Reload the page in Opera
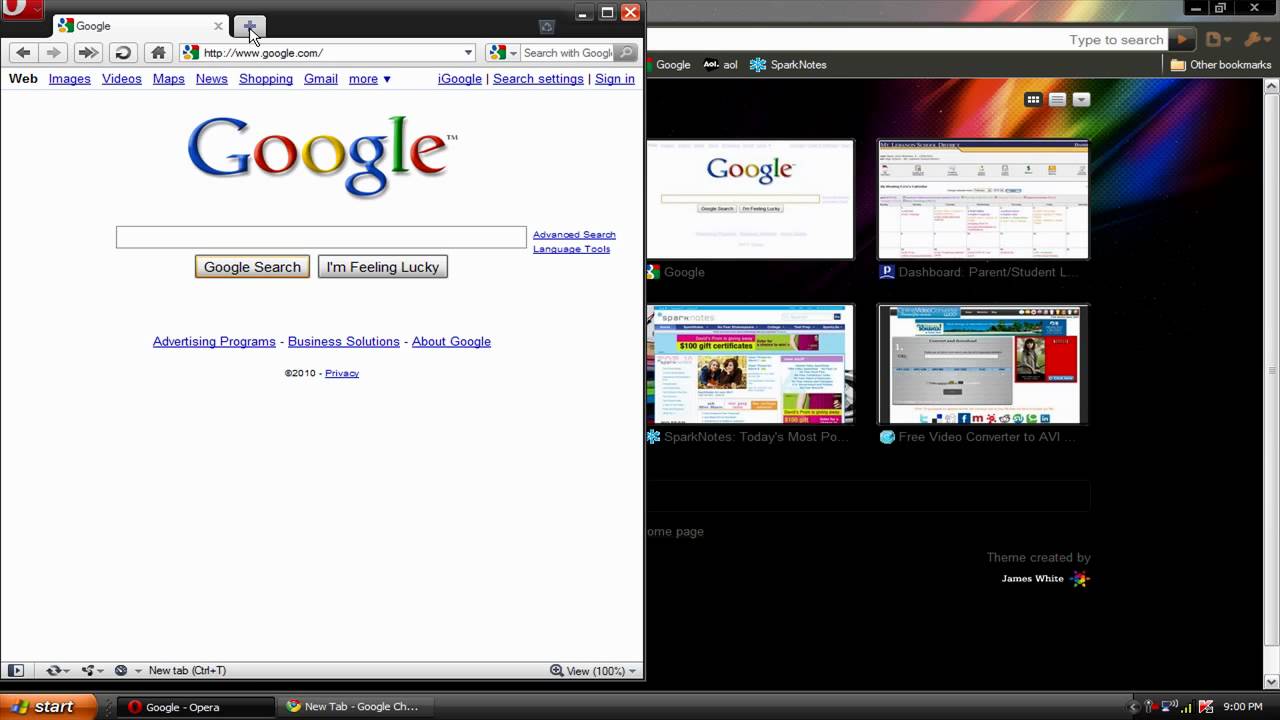The width and height of the screenshot is (1280, 720). click(122, 53)
